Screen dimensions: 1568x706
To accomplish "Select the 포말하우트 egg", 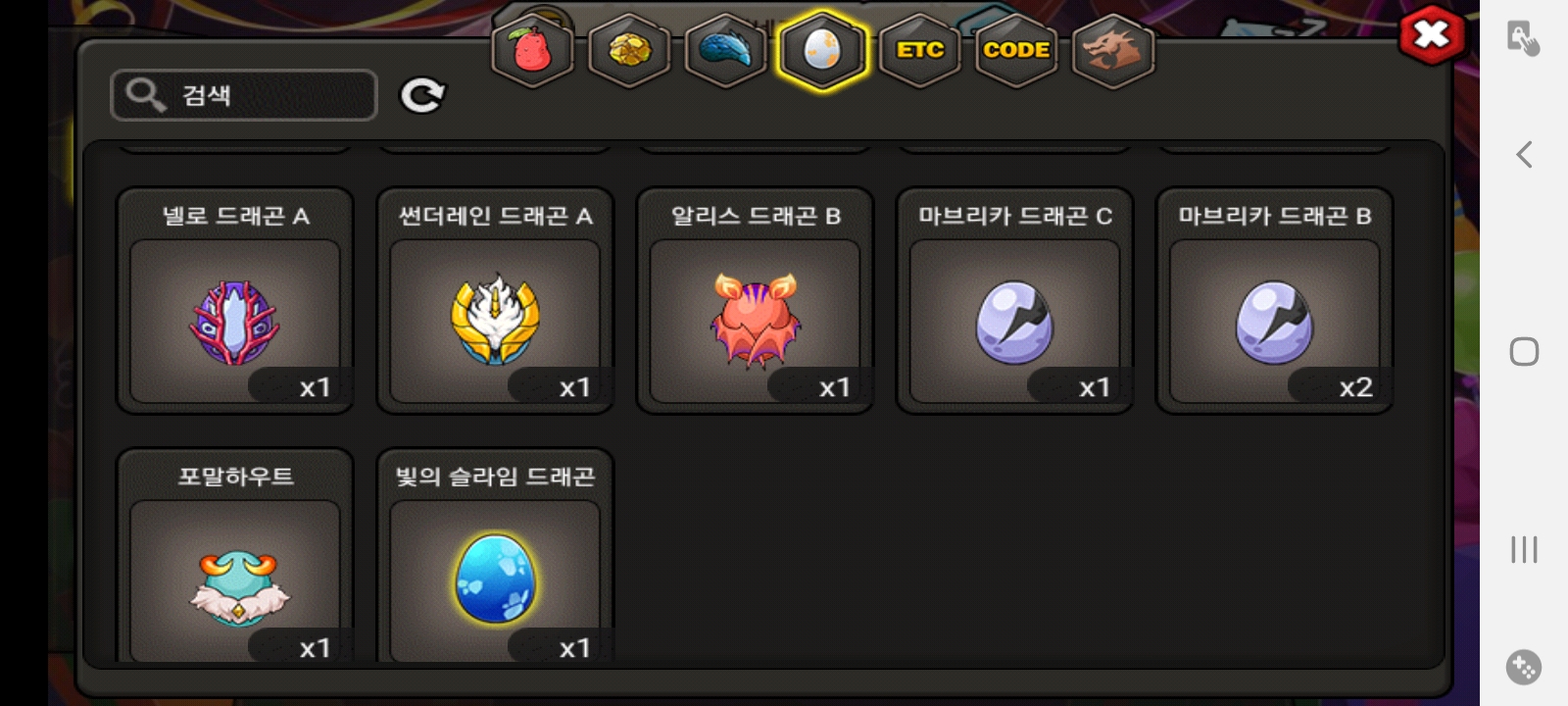I will (235, 556).
